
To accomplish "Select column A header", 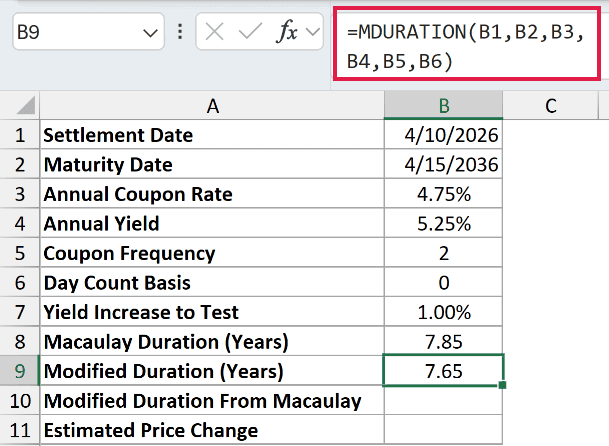I will click(212, 106).
